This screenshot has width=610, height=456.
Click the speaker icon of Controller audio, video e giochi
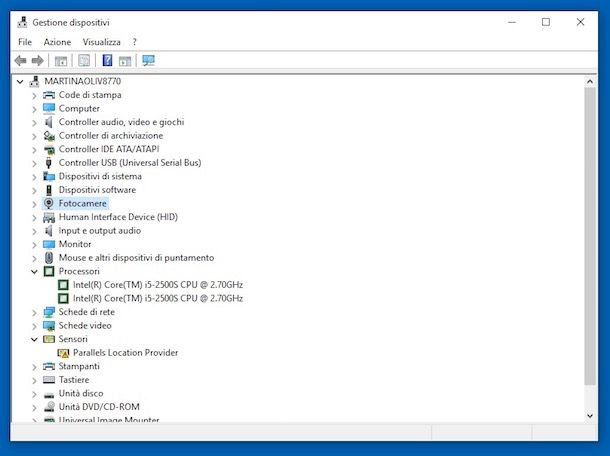pos(49,122)
